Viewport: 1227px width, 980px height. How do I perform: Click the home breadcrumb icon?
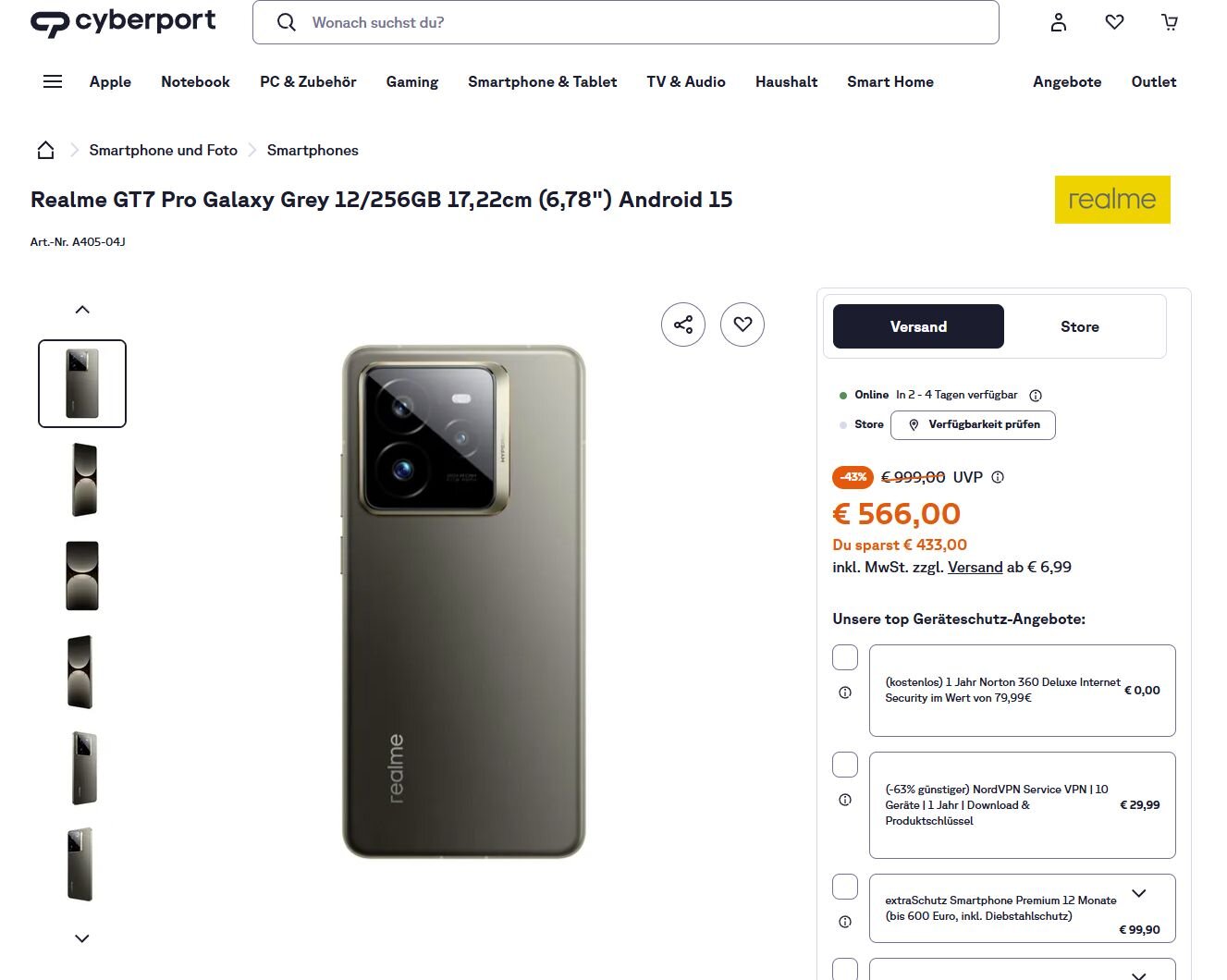45,150
